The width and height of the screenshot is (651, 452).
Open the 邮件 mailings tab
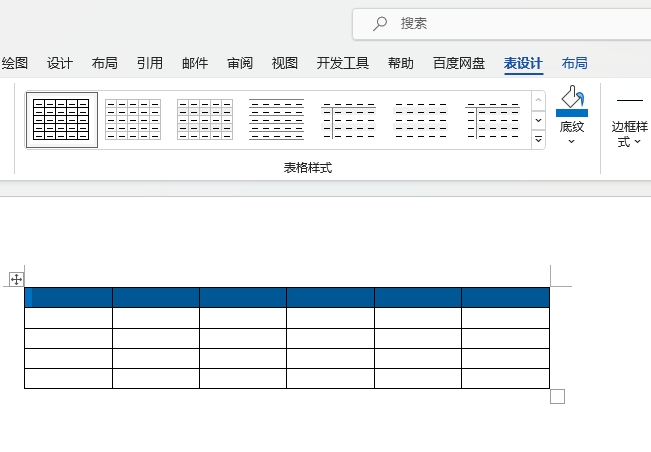tap(195, 64)
